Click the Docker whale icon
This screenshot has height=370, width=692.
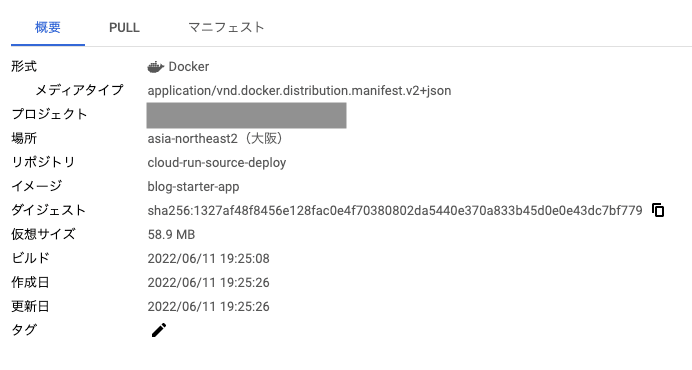pyautogui.click(x=155, y=67)
